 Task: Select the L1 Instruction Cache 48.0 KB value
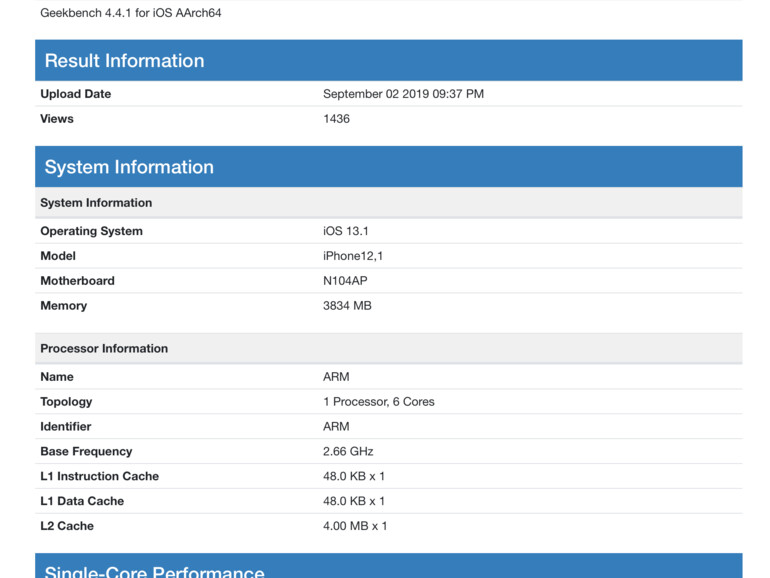tap(354, 476)
